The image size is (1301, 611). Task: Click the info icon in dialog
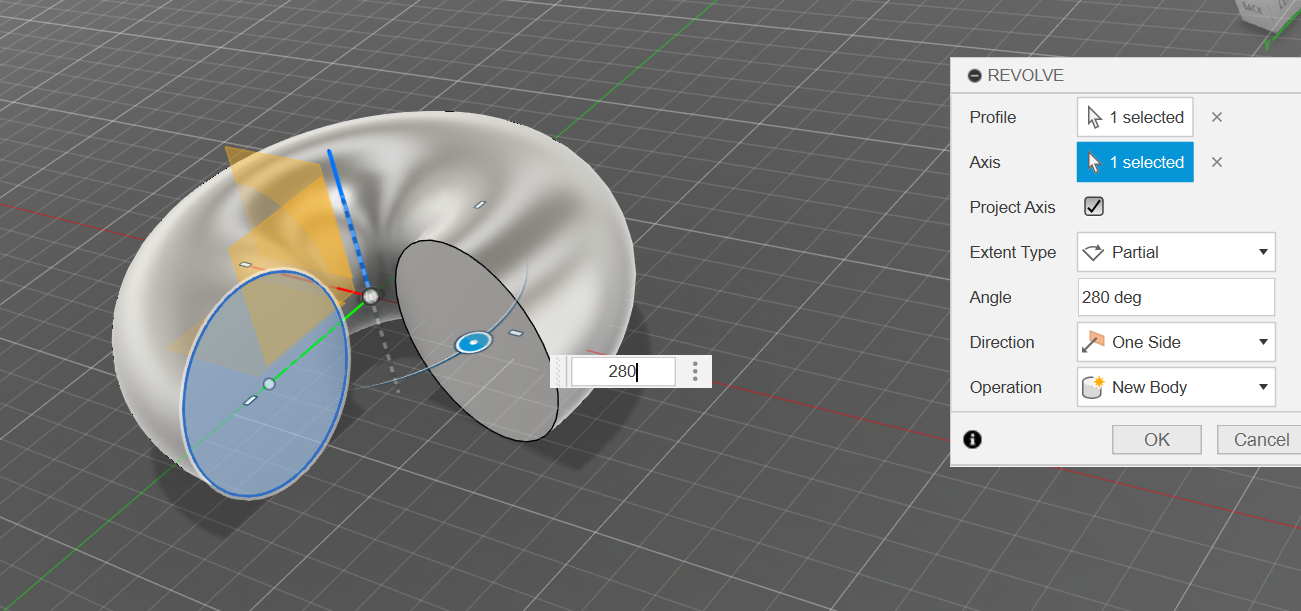point(972,439)
